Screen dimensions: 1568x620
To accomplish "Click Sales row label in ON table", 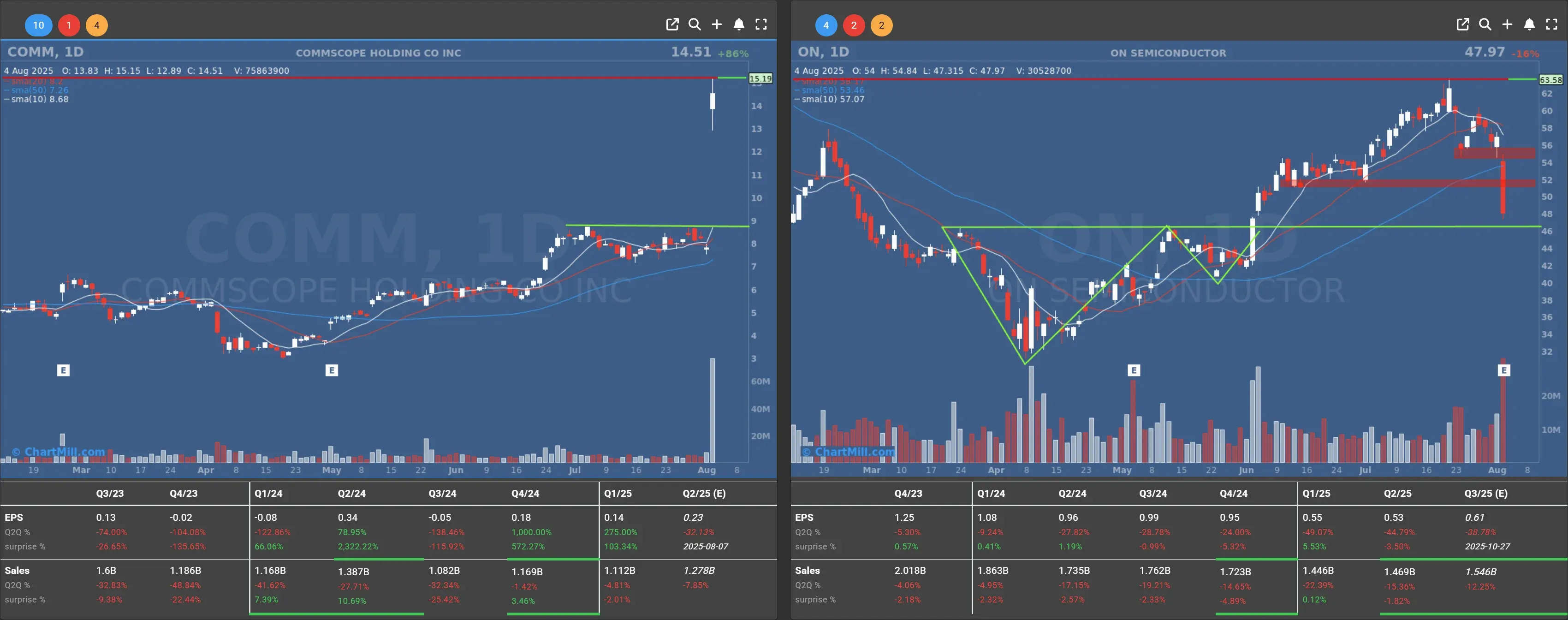I will pos(807,570).
